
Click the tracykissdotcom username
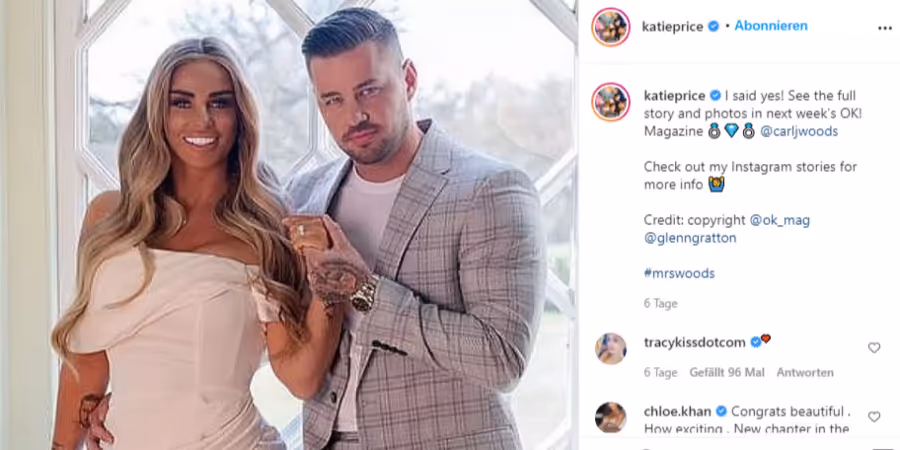tap(695, 343)
